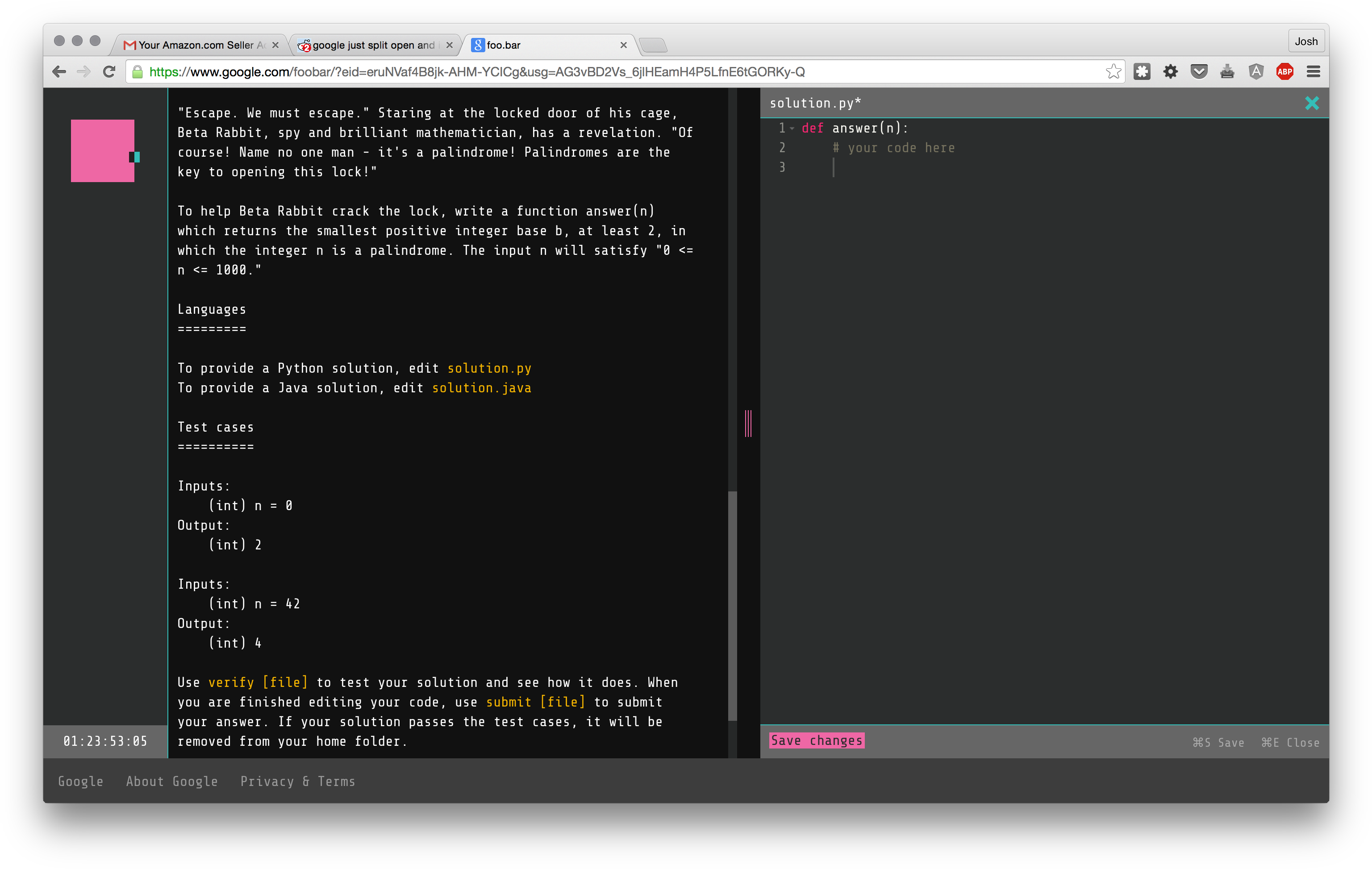Click the '(int) n = 0' input line
Viewport: 1372px width, 869px height.
pyautogui.click(x=250, y=506)
